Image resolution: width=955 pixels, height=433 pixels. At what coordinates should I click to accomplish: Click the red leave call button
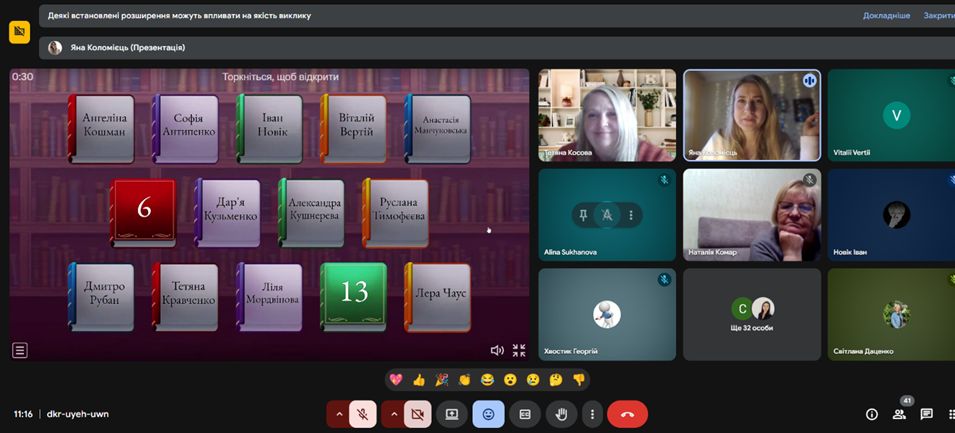coord(627,414)
